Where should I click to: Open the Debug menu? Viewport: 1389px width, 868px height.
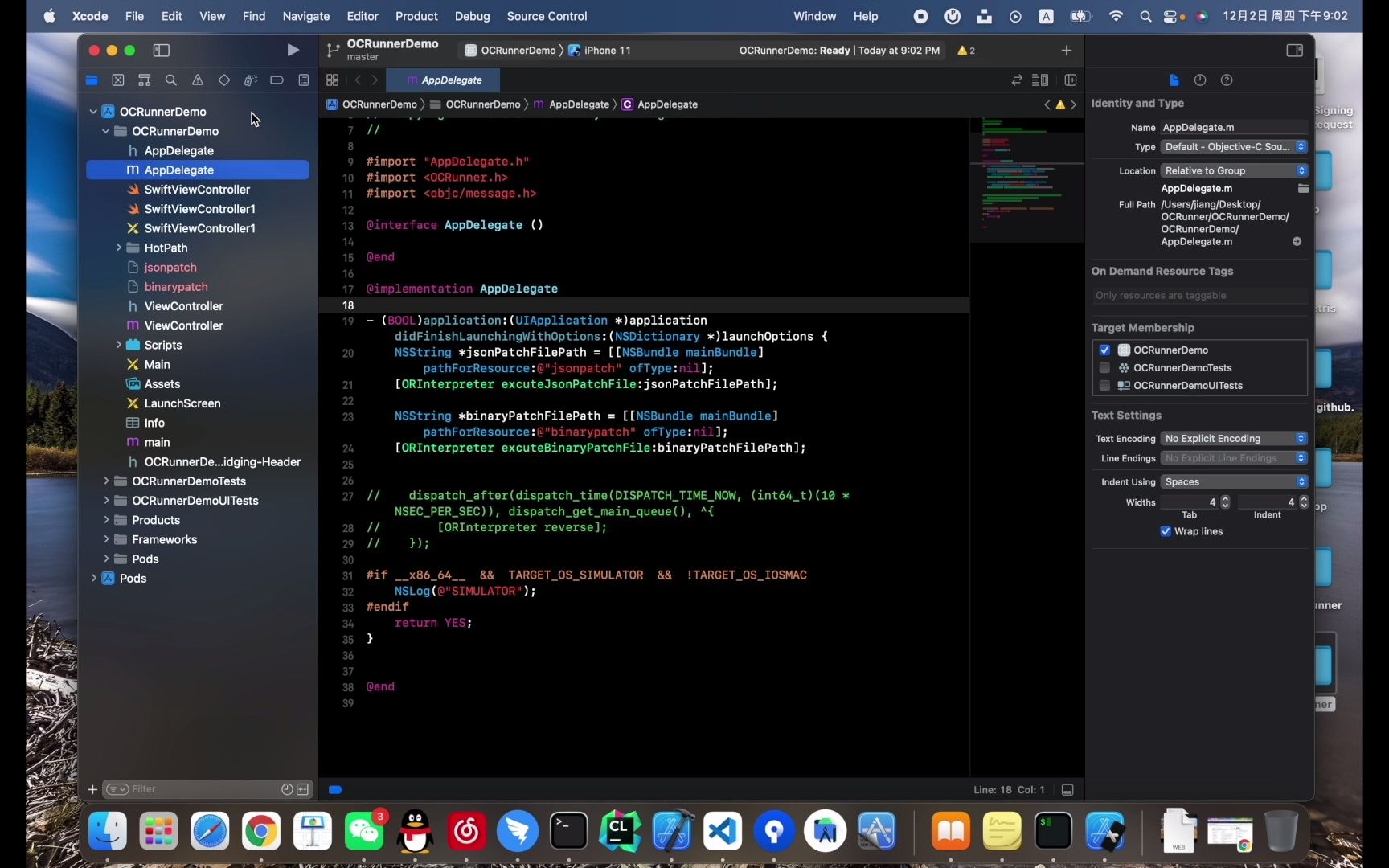pyautogui.click(x=472, y=16)
